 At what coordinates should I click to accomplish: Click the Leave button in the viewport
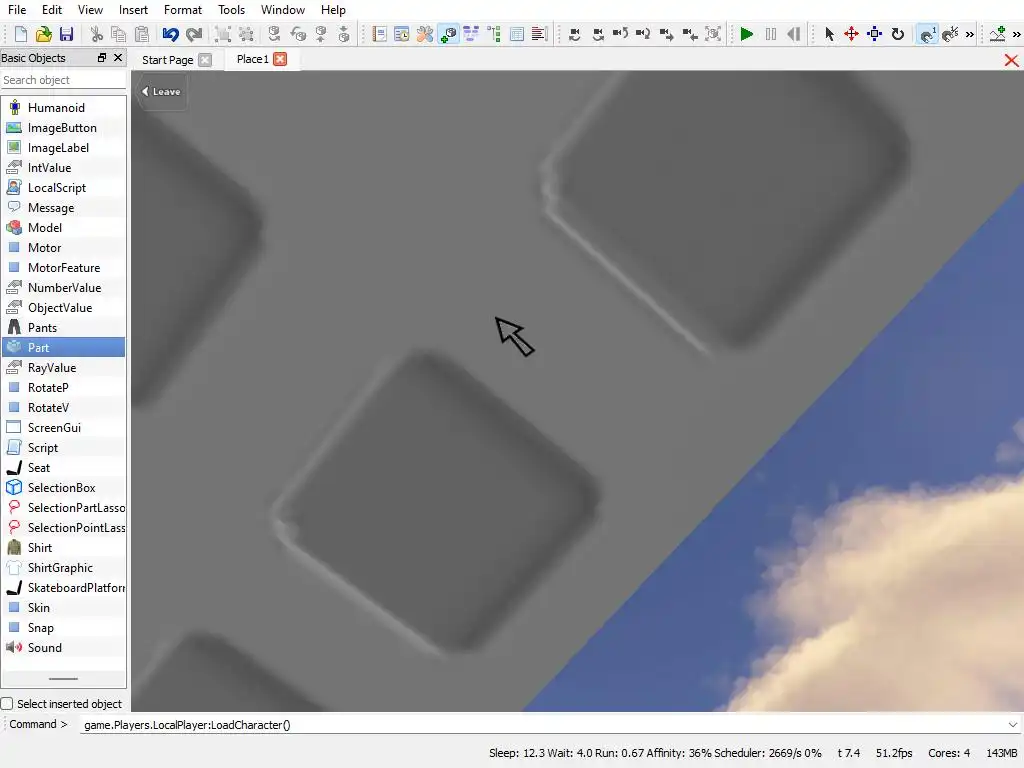coord(161,91)
